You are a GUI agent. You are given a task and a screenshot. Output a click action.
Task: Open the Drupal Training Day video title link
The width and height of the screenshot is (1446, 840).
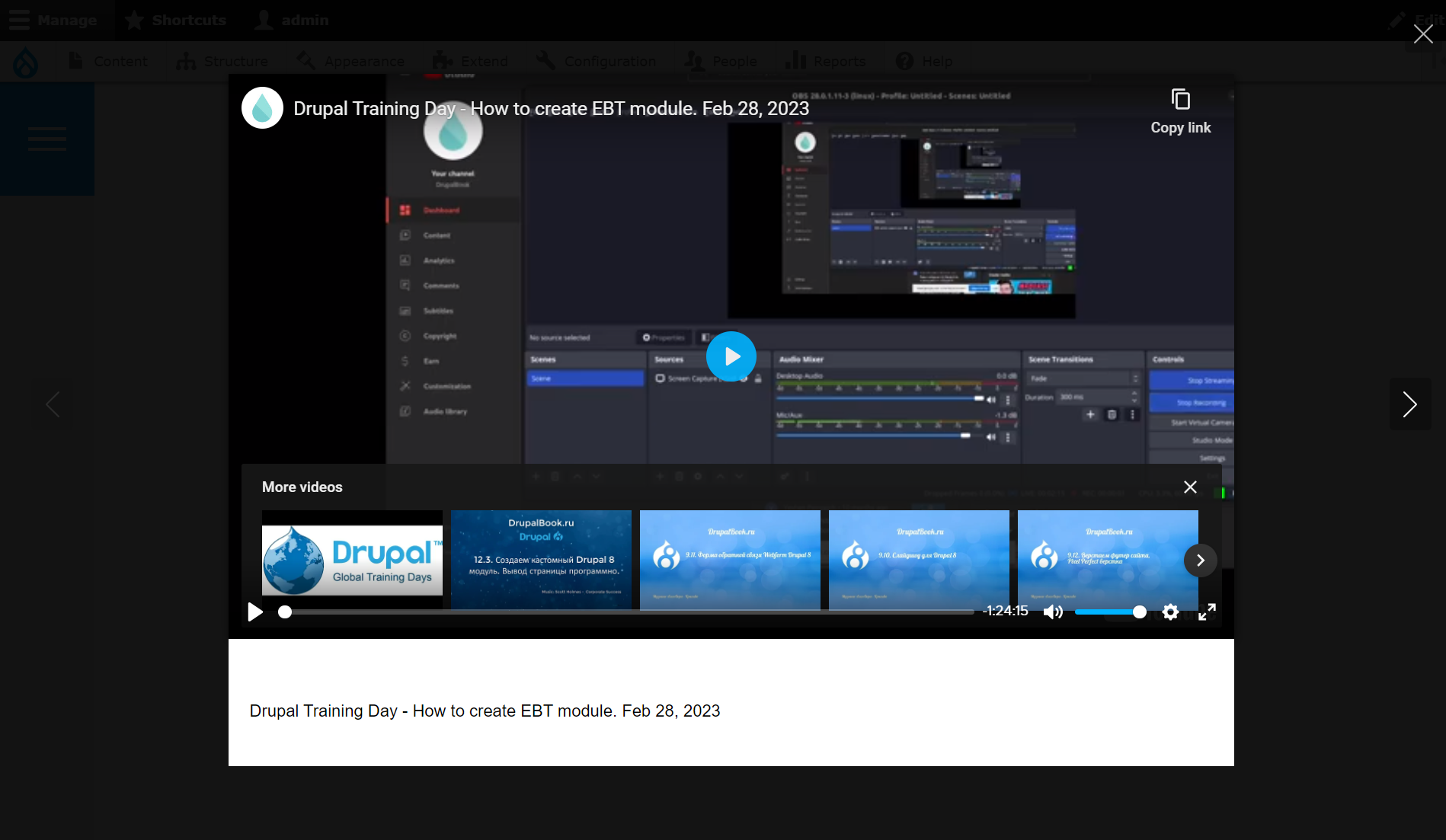(551, 109)
